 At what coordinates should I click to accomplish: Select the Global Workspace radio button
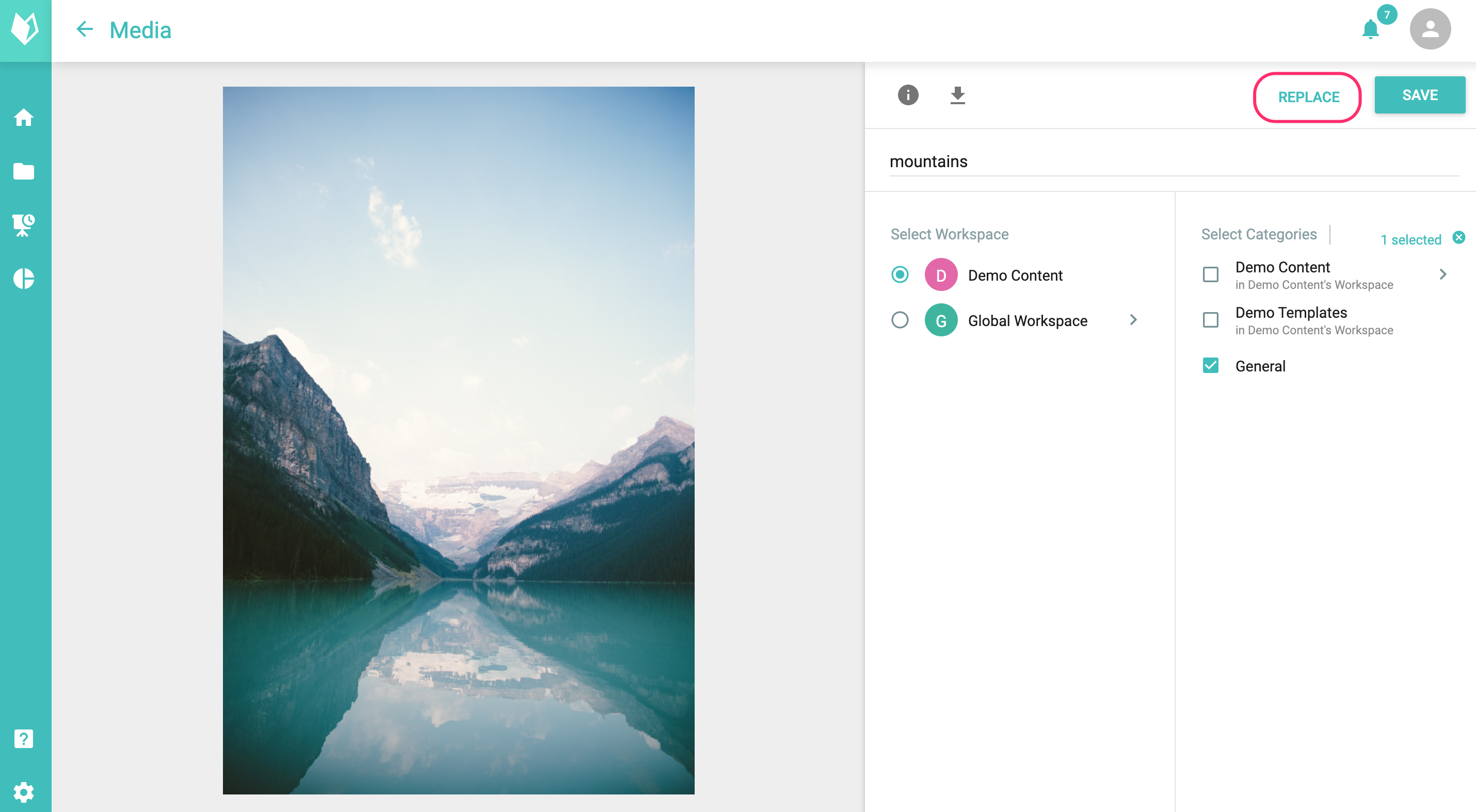pos(900,320)
